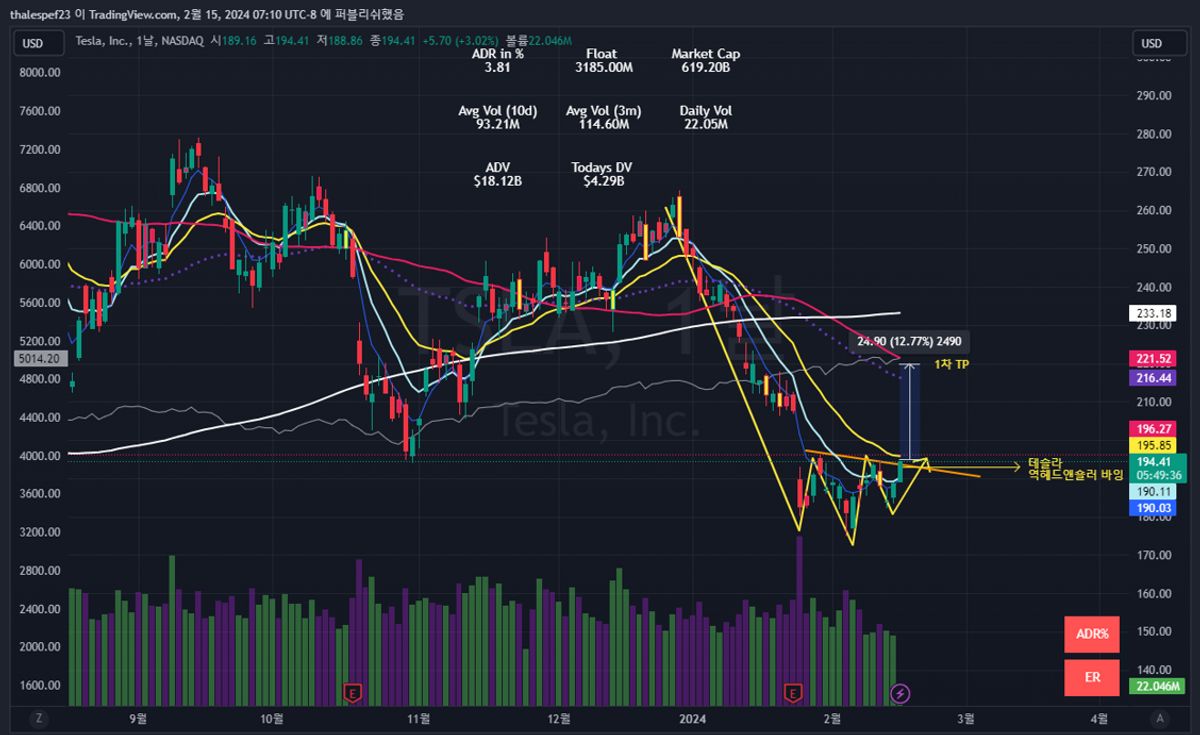Toggle the red ER button
The image size is (1200, 735).
point(1092,677)
